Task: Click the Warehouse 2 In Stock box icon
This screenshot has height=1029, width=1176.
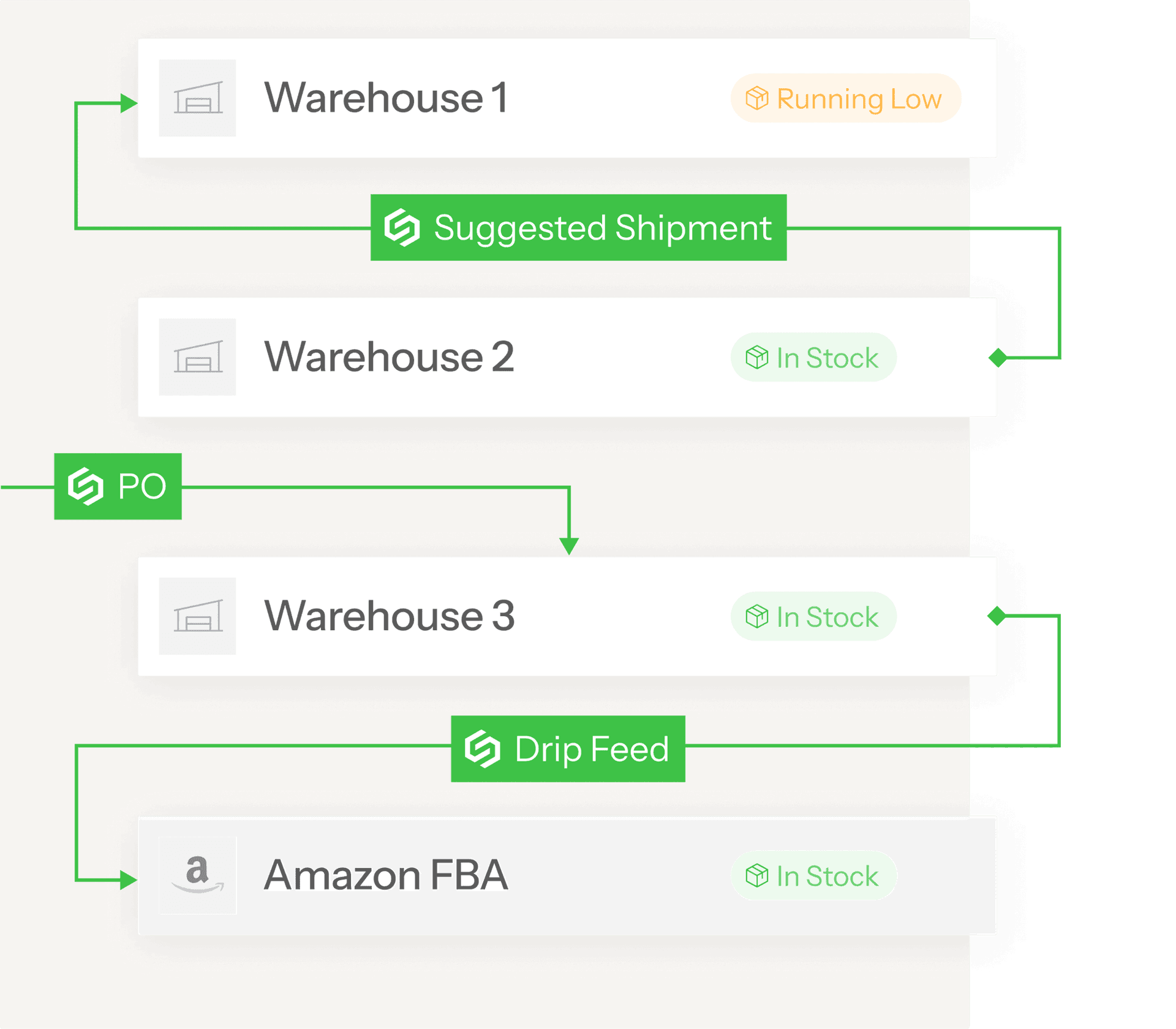Action: [x=756, y=357]
